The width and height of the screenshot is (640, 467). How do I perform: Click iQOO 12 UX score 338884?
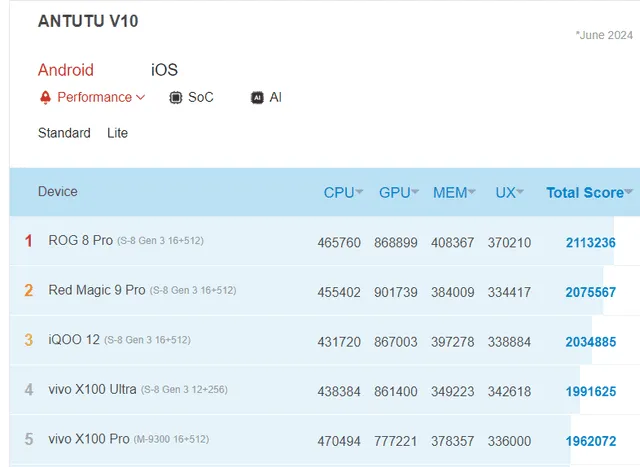click(509, 342)
